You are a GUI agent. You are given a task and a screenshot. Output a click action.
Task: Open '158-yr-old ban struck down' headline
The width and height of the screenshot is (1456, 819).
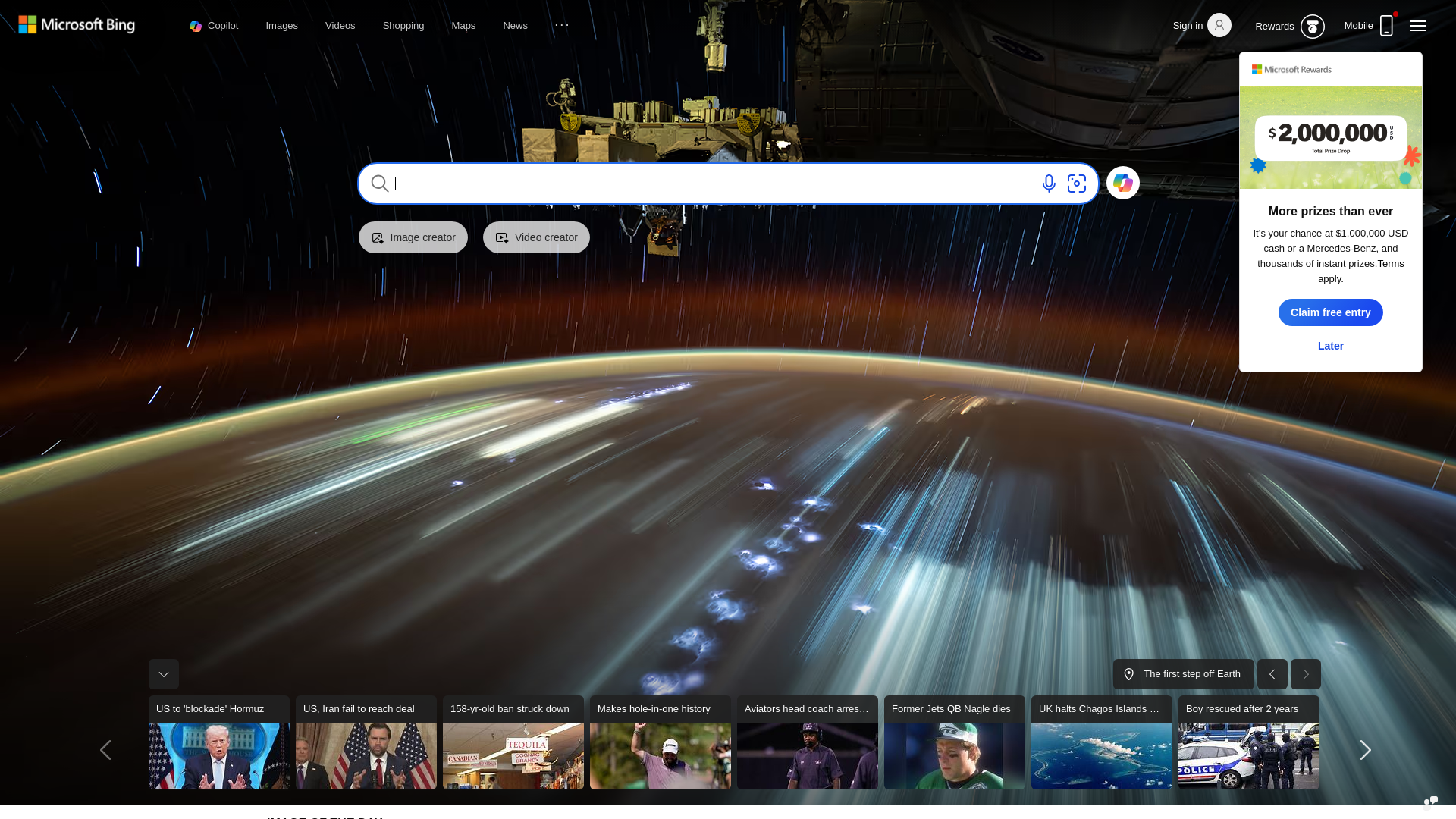point(510,709)
